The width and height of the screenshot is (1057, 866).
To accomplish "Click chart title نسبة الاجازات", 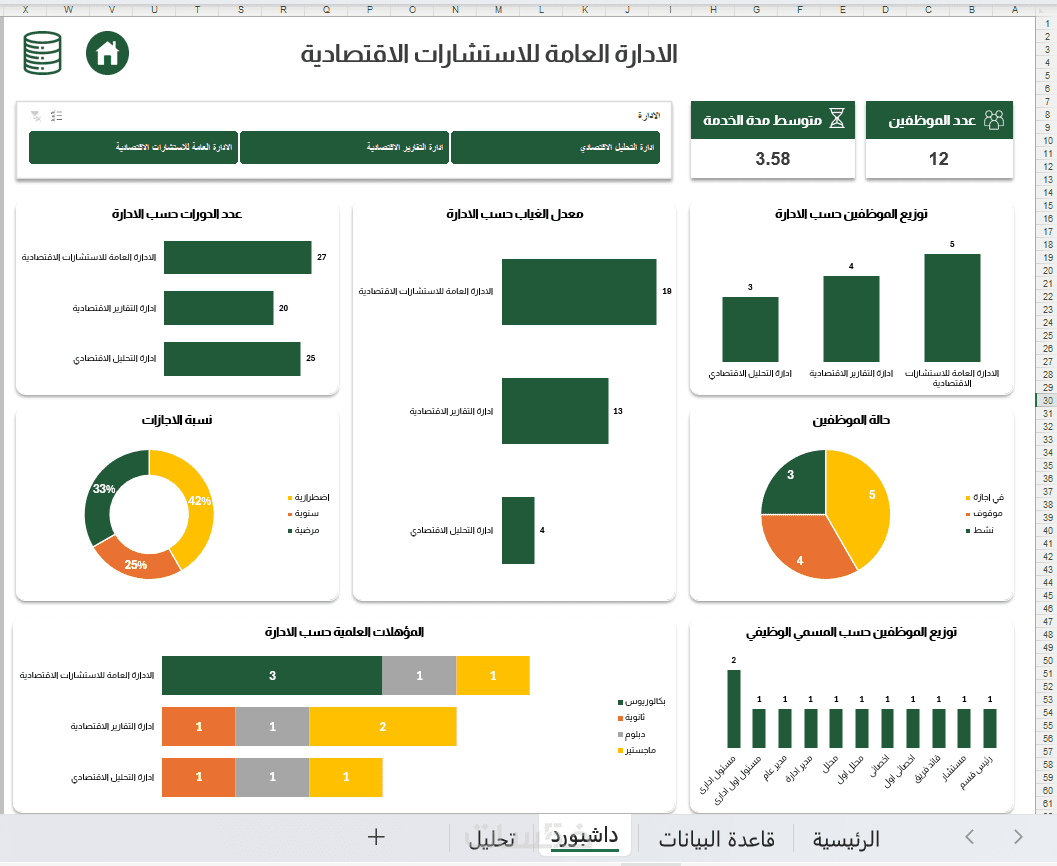I will tap(177, 421).
